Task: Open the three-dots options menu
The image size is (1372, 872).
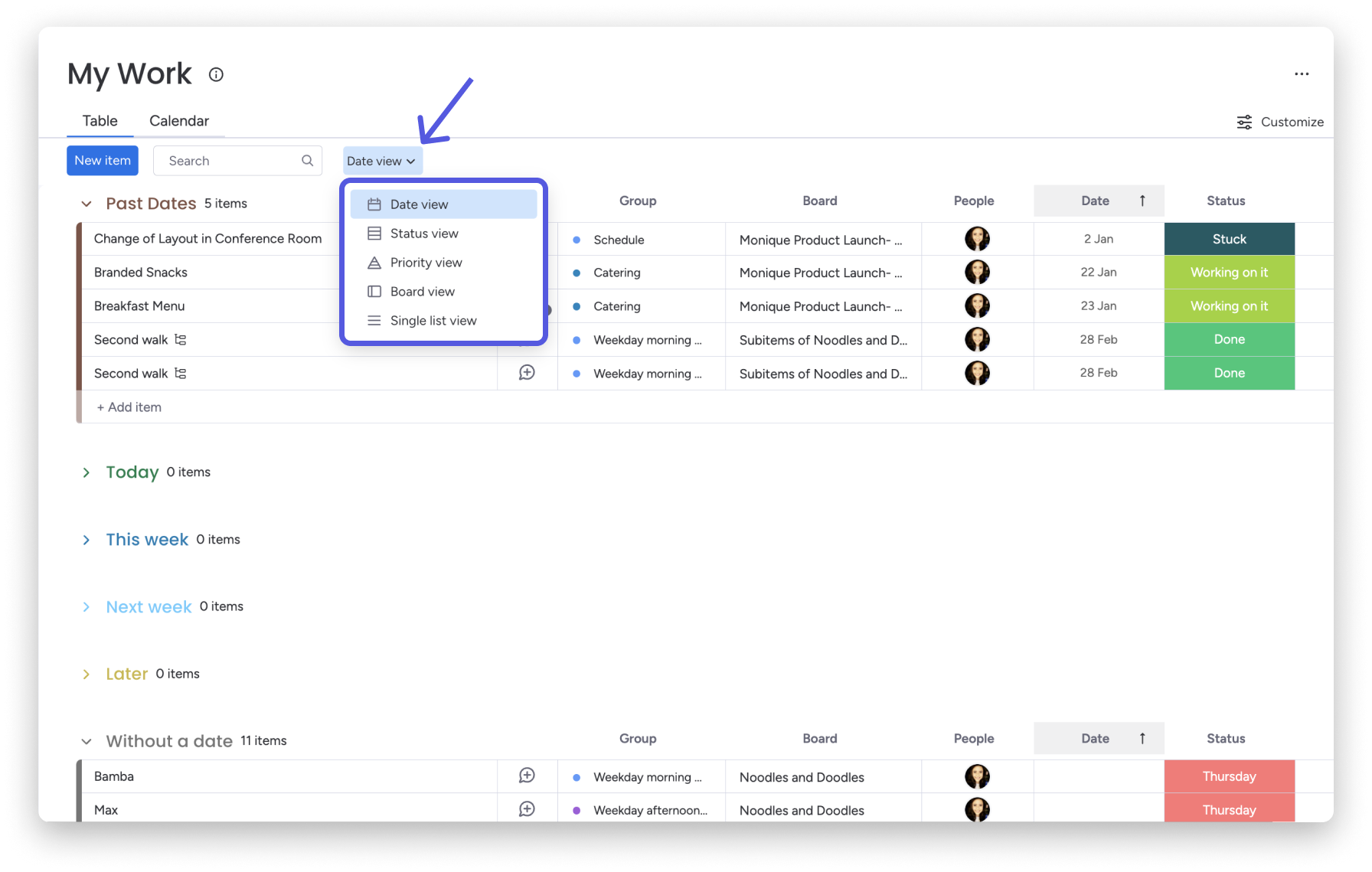Action: coord(1302,74)
